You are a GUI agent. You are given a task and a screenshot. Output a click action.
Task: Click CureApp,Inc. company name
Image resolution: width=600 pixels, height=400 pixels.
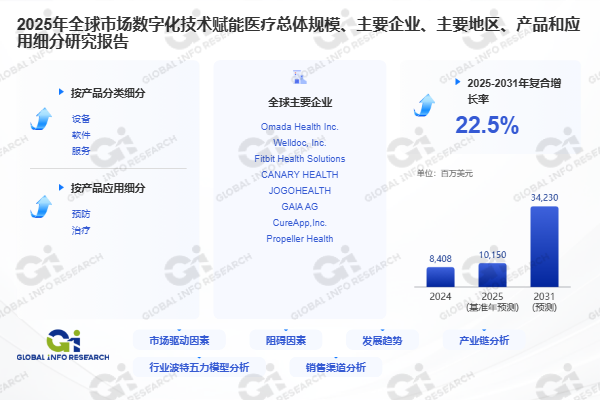[300, 223]
